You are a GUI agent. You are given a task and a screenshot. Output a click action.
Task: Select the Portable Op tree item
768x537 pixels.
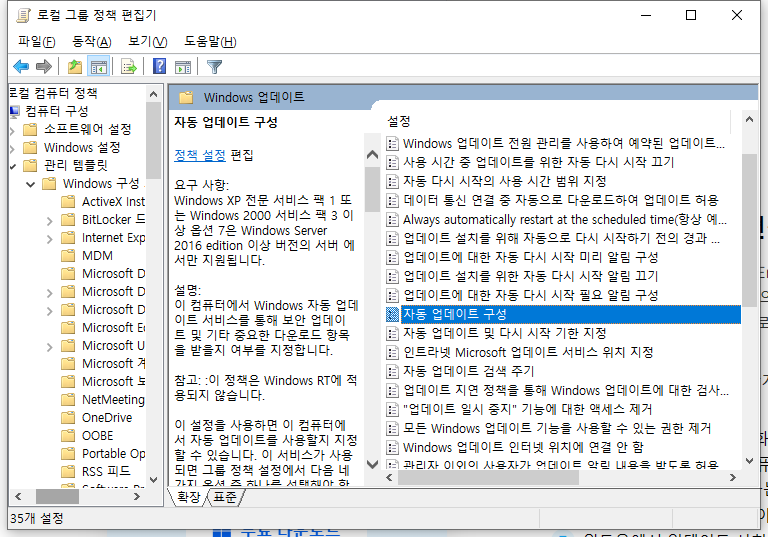[113, 453]
